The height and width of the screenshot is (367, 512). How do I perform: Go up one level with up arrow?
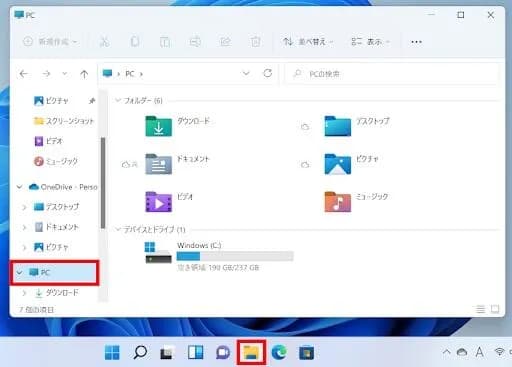point(84,74)
